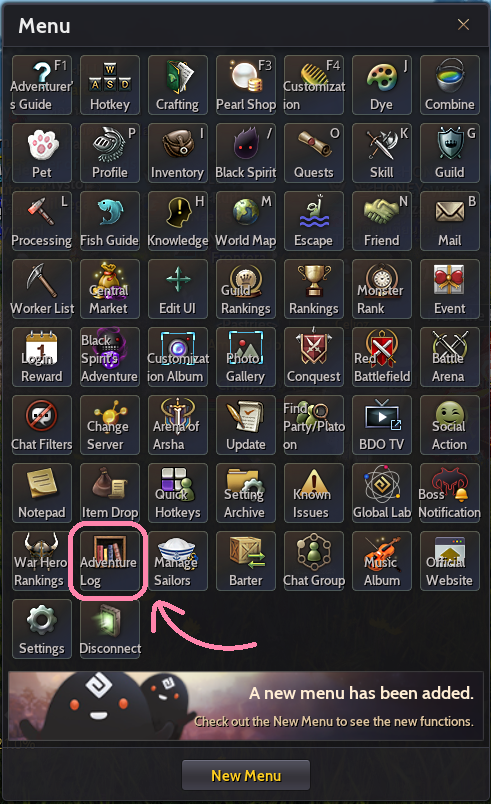Viewport: 491px width, 804px height.
Task: Click the new menu announcement banner
Action: (246, 706)
